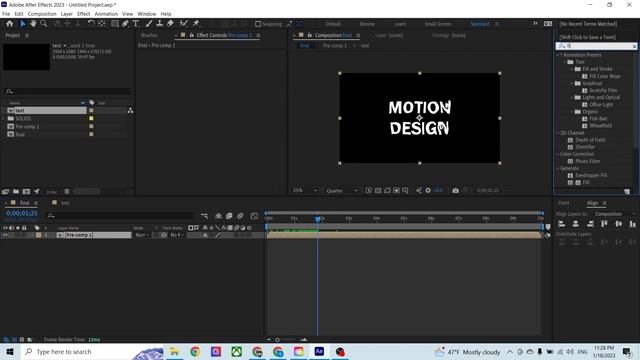Open the Layer menu
The width and height of the screenshot is (640, 360).
point(67,14)
